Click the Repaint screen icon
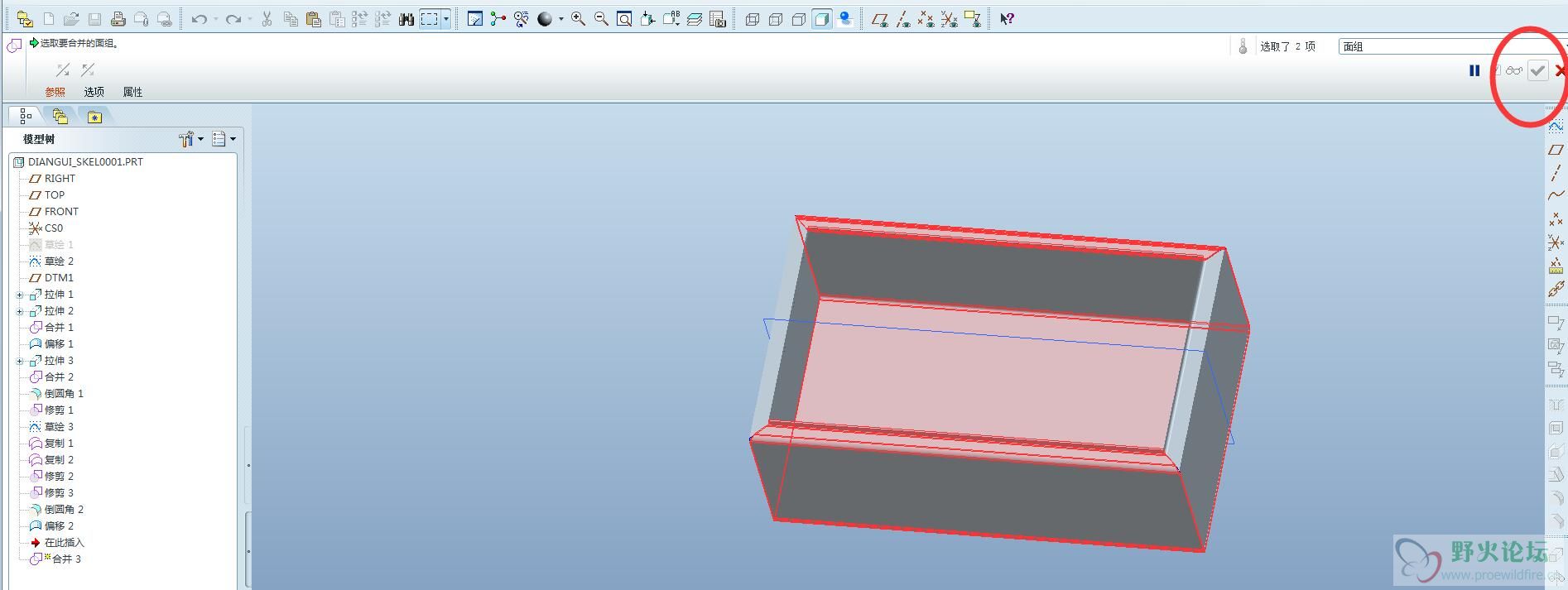The height and width of the screenshot is (590, 1568). pos(475,19)
